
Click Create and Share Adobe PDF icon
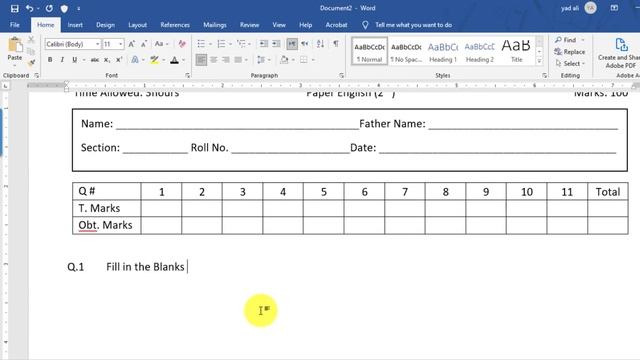621,45
